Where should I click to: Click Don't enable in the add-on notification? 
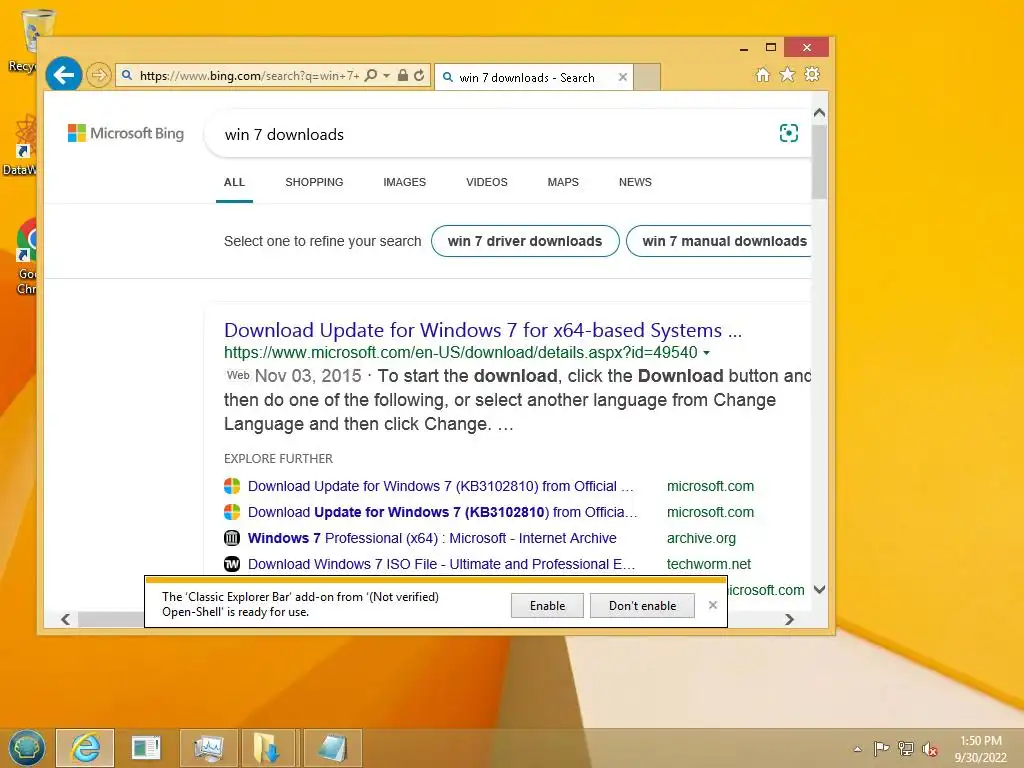click(642, 605)
